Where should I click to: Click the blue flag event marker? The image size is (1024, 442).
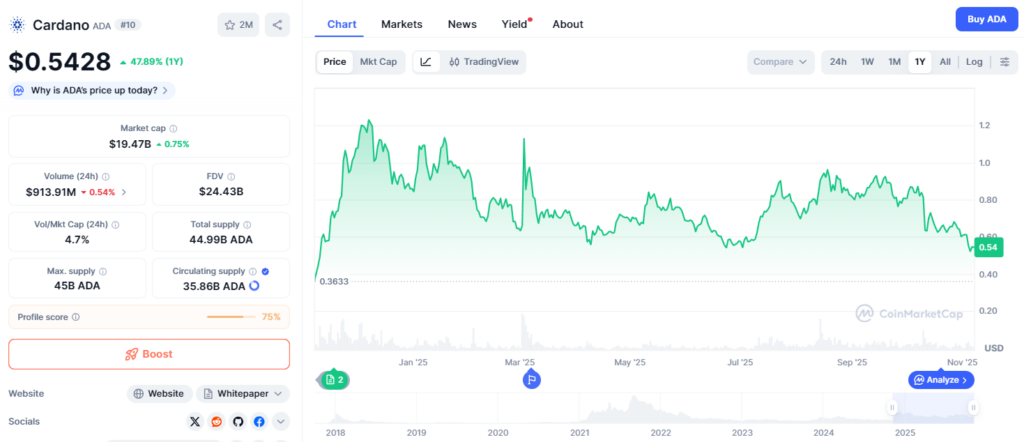click(x=532, y=379)
